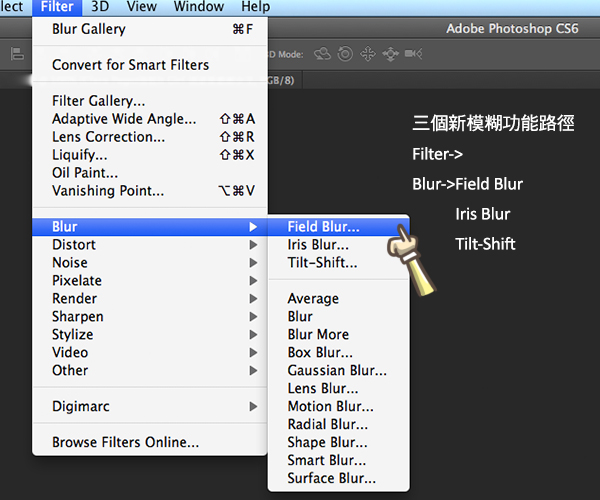This screenshot has width=600, height=500.
Task: Open Surface Blur... filter
Action: pos(339,479)
